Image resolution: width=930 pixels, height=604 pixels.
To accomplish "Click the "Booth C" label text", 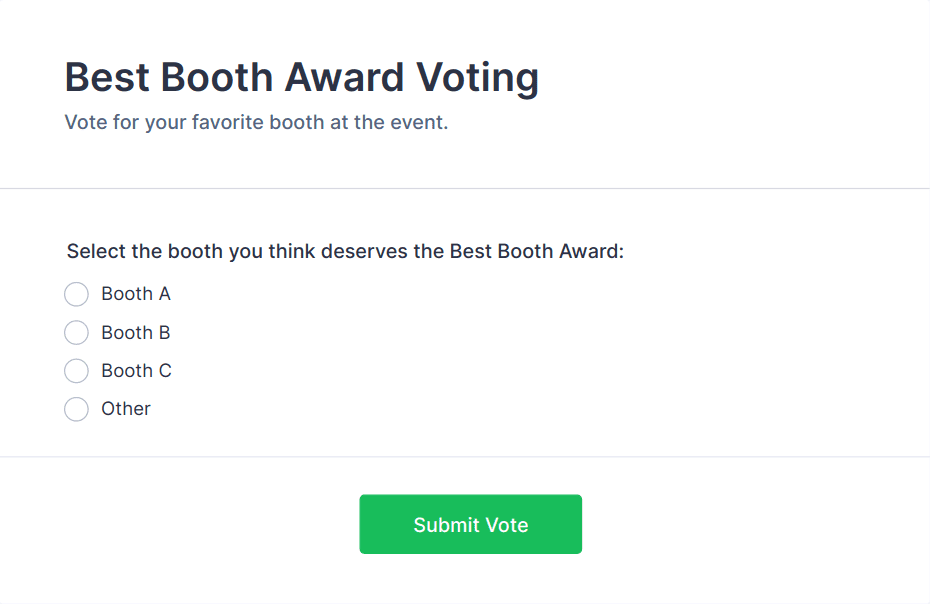I will click(x=136, y=371).
